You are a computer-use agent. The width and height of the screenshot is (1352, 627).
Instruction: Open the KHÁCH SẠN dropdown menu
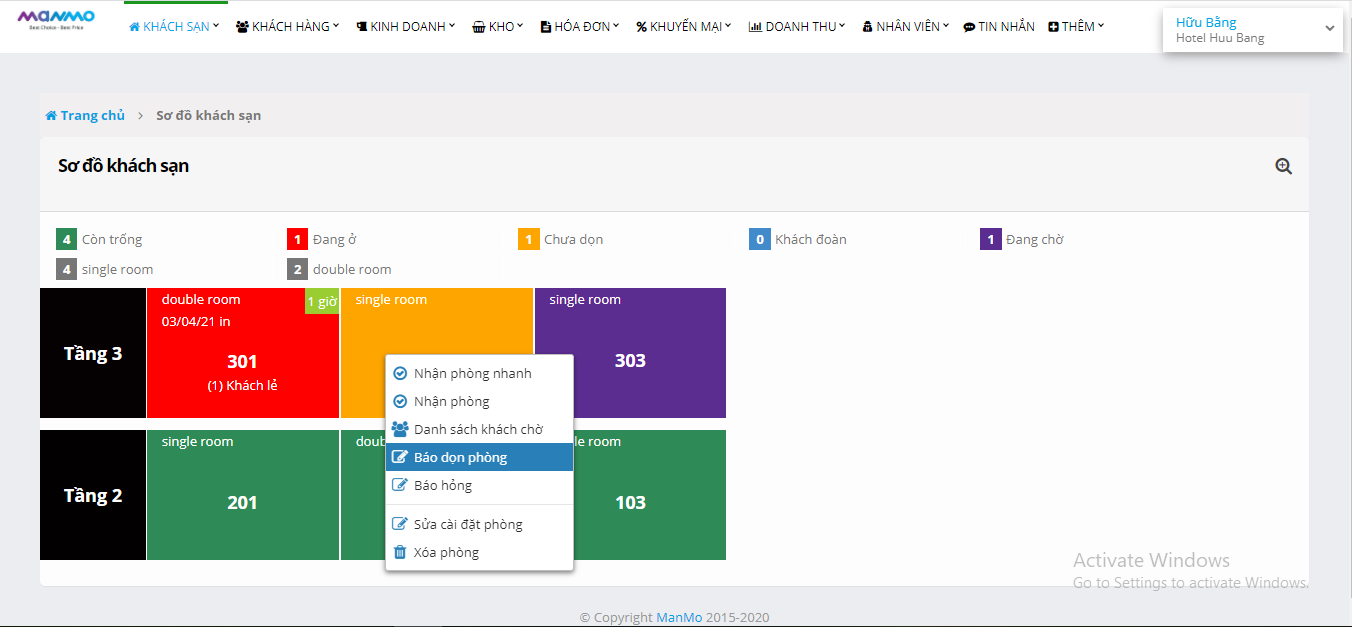[x=174, y=27]
